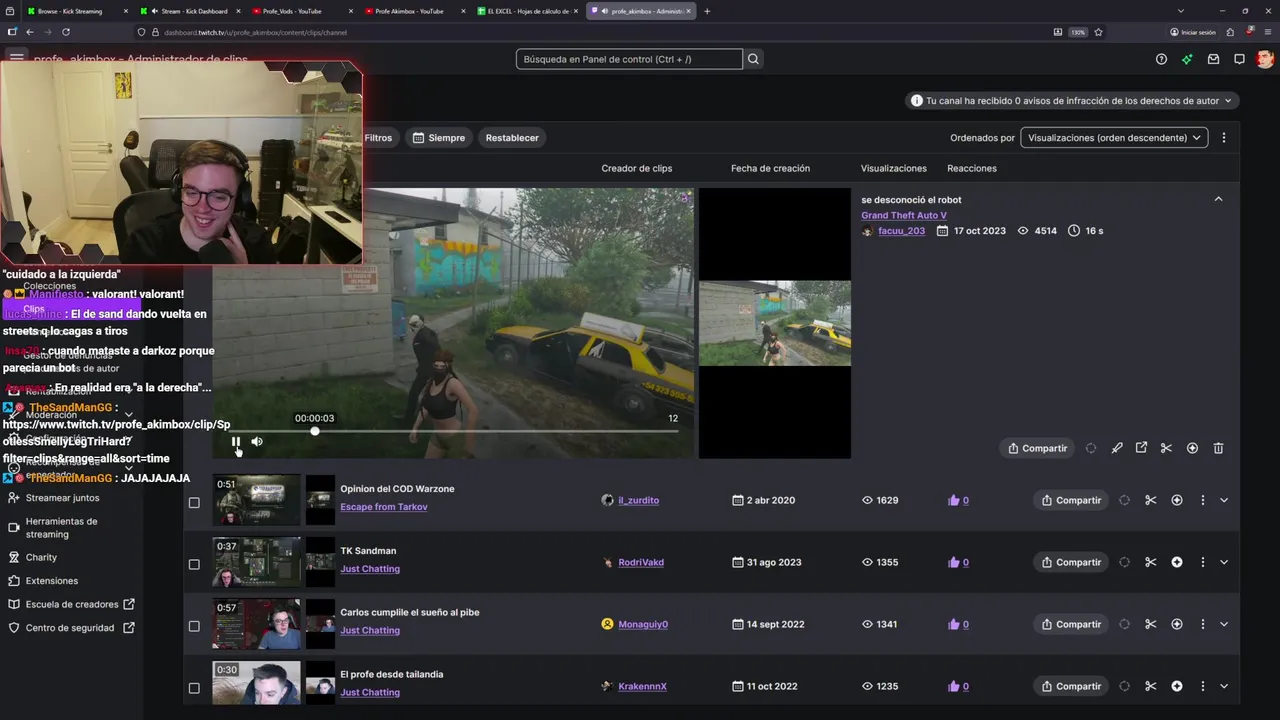1280x720 pixels.
Task: Open more options for Opinion del COD Warzone
Action: click(x=1202, y=500)
